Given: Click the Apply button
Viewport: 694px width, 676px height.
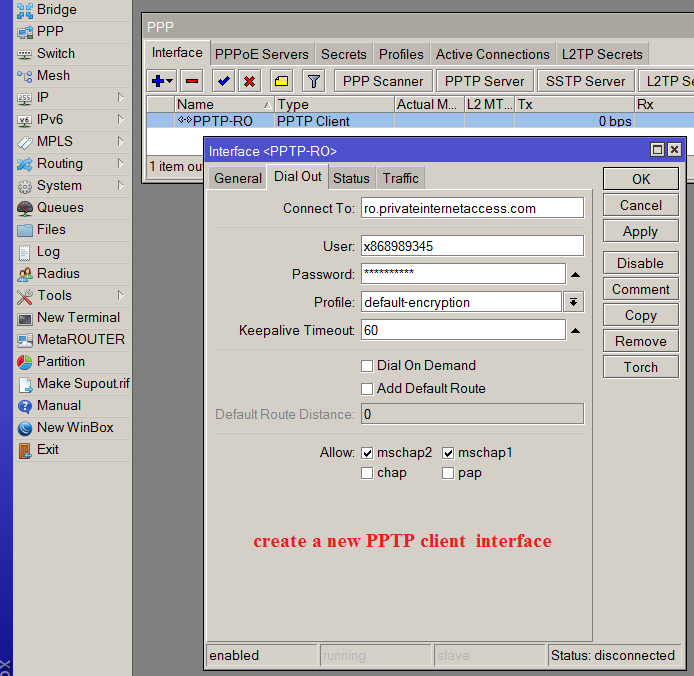Looking at the screenshot, I should pos(641,231).
